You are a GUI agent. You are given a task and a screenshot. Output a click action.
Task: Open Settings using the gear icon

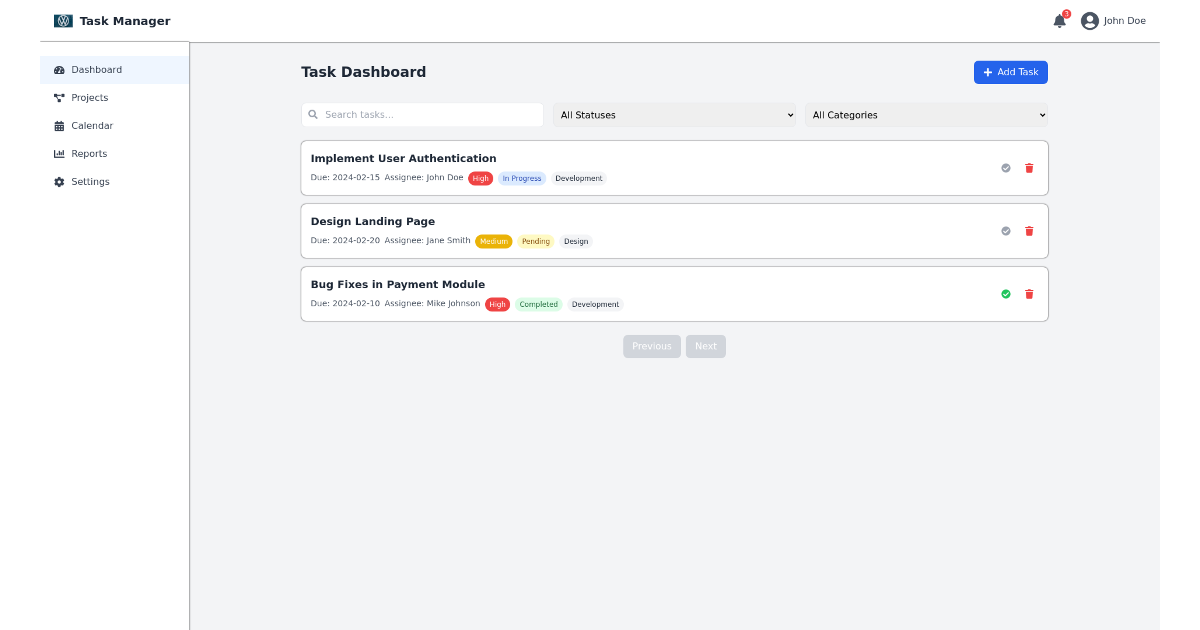point(60,181)
